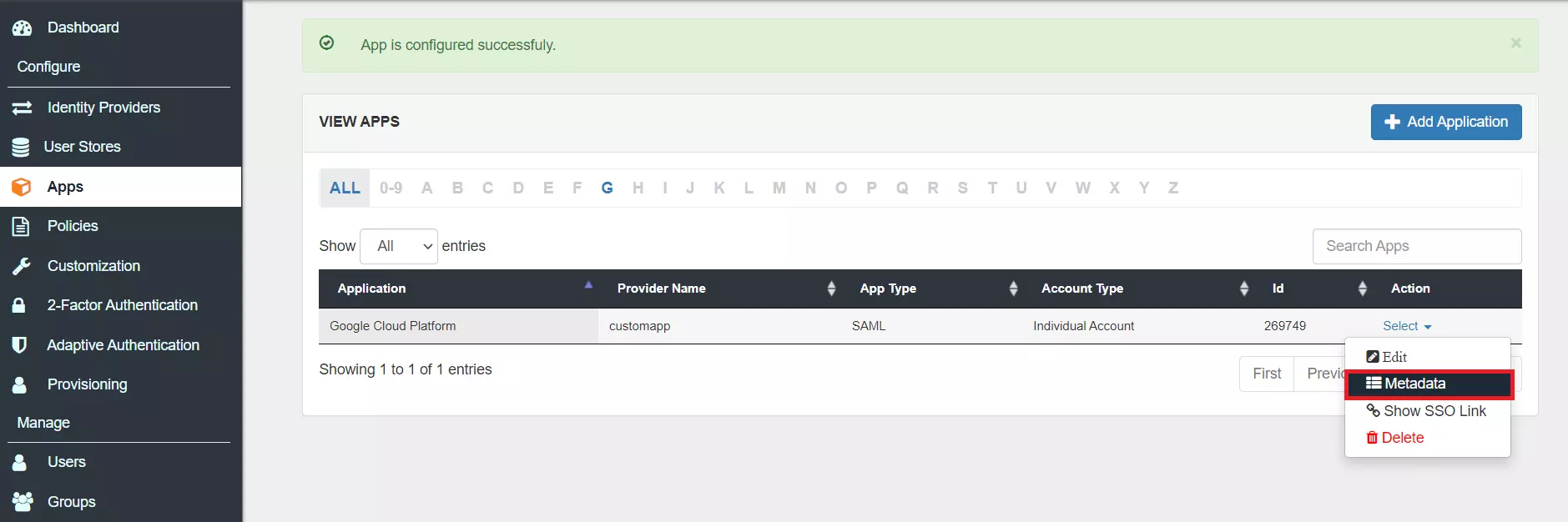Filter apps by letter Z
Viewport: 1568px width, 522px height.
point(1173,188)
